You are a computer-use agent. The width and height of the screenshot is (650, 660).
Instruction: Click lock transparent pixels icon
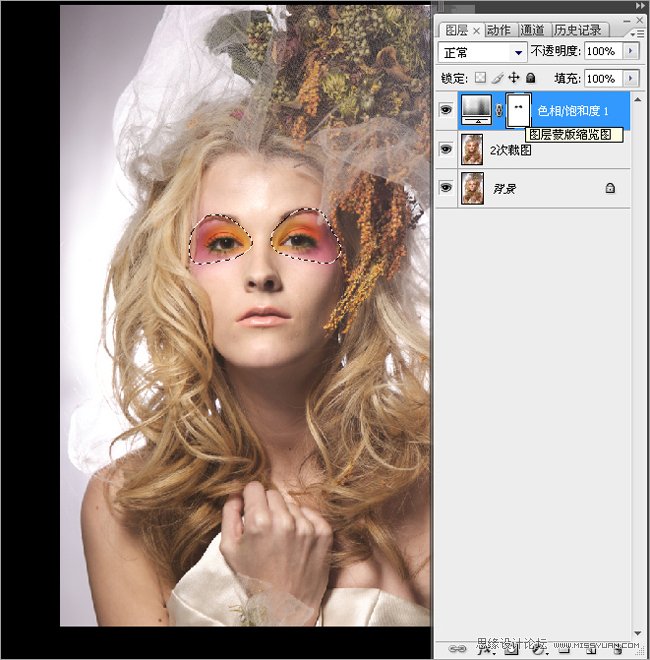[480, 78]
